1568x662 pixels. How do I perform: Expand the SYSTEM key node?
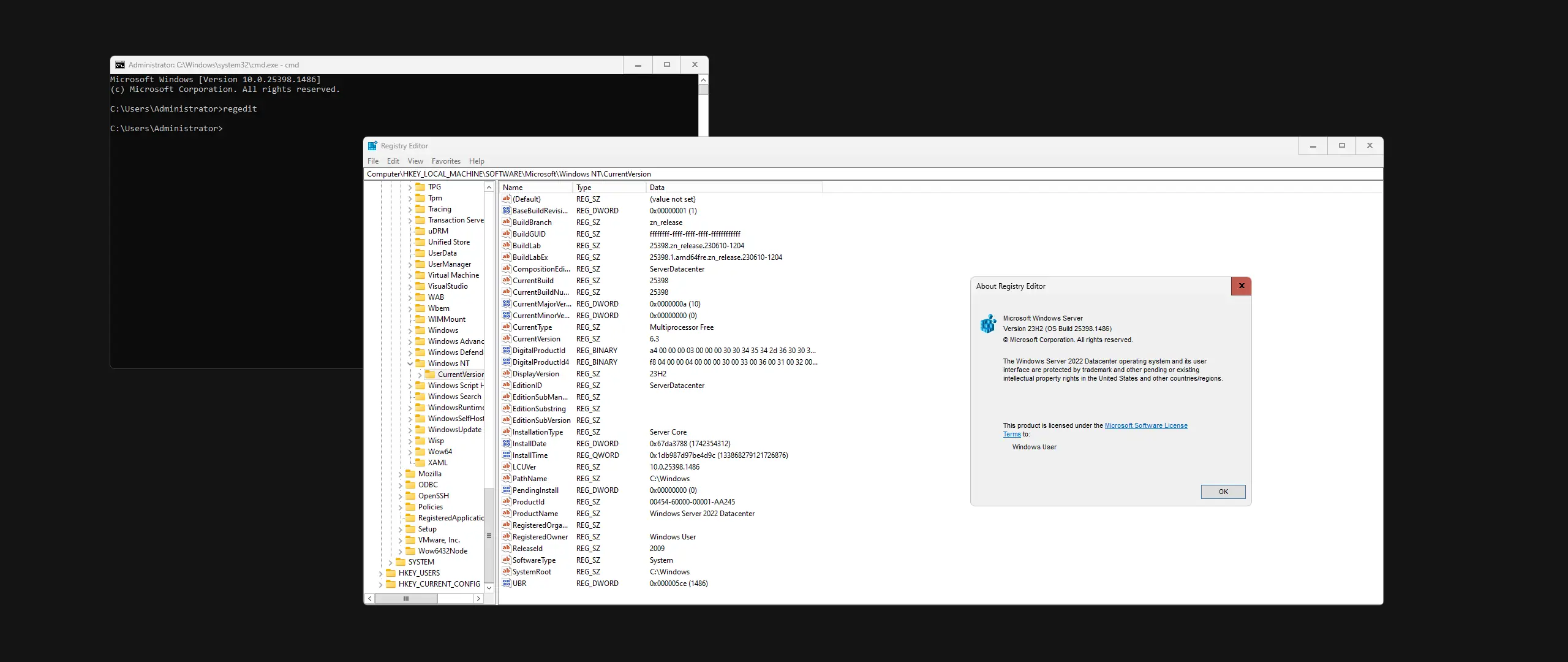pos(391,563)
